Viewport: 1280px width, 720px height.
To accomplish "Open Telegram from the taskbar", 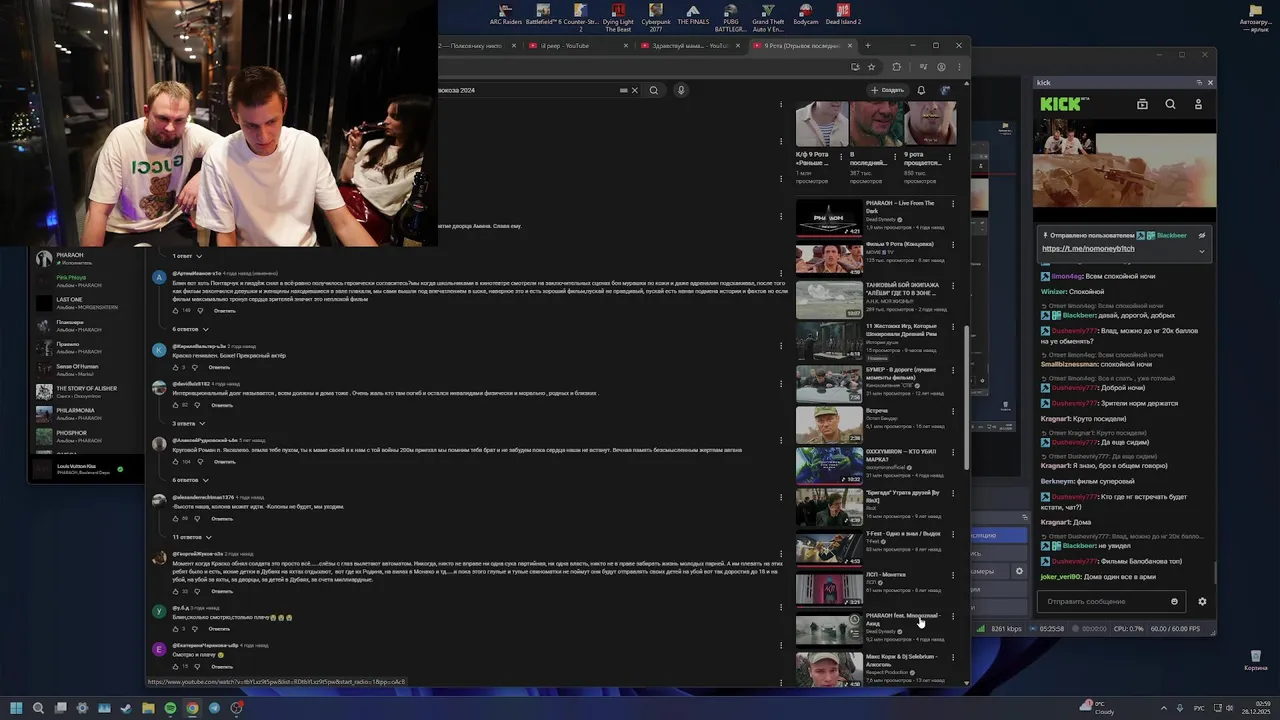I will pyautogui.click(x=214, y=707).
